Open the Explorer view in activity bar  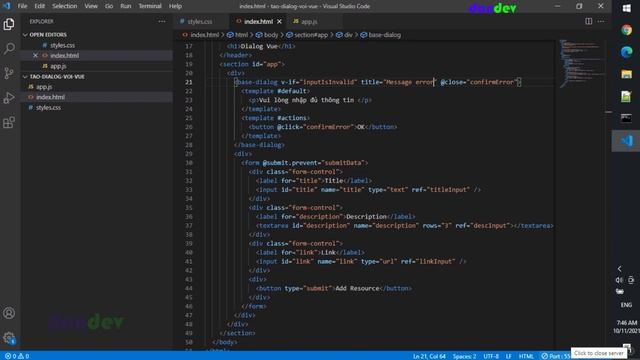click(x=9, y=24)
